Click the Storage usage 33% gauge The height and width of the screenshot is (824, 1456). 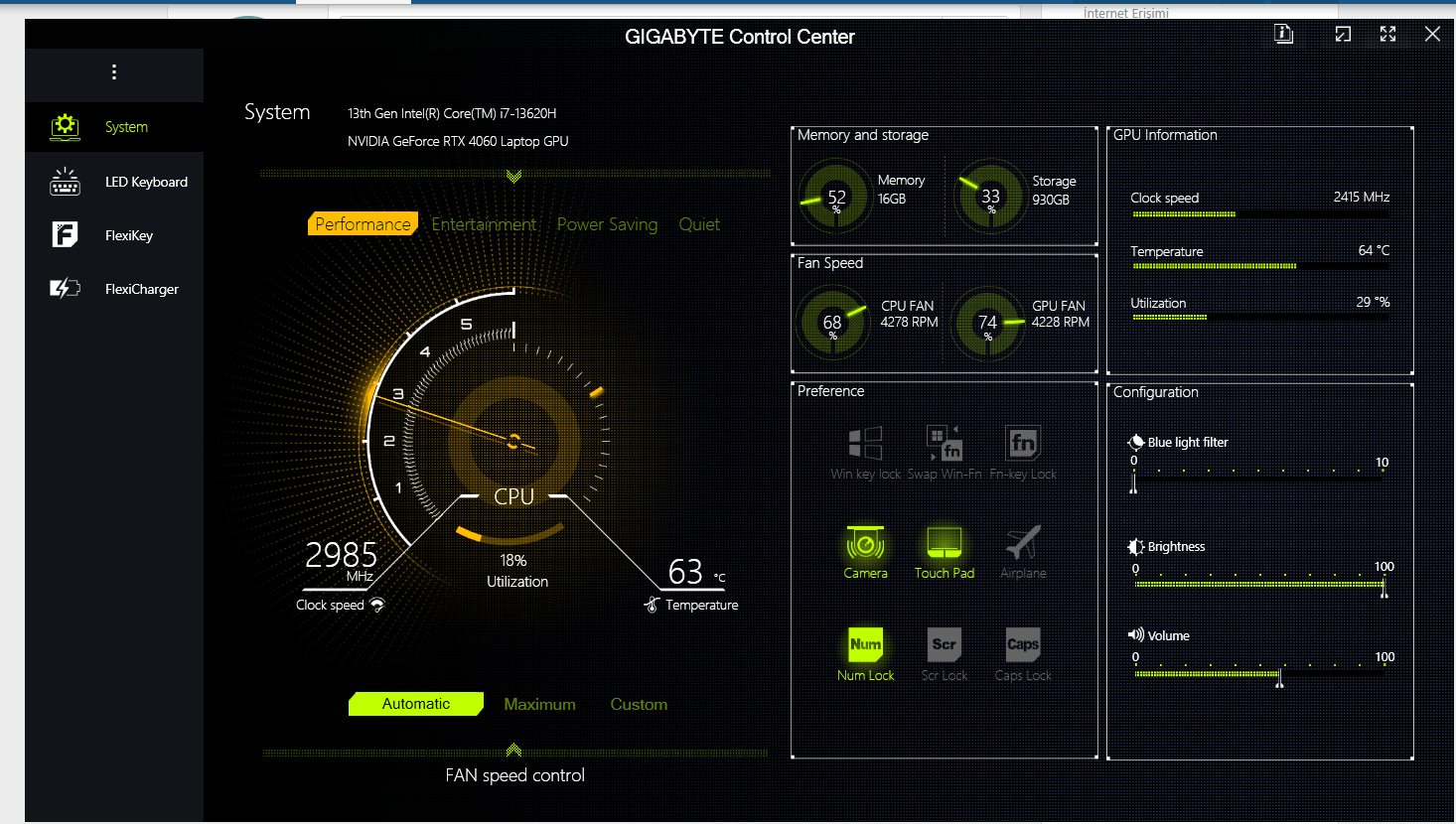989,197
